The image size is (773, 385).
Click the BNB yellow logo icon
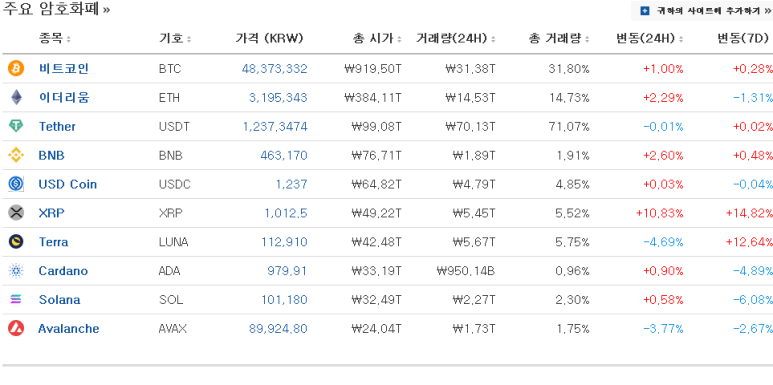pos(16,155)
